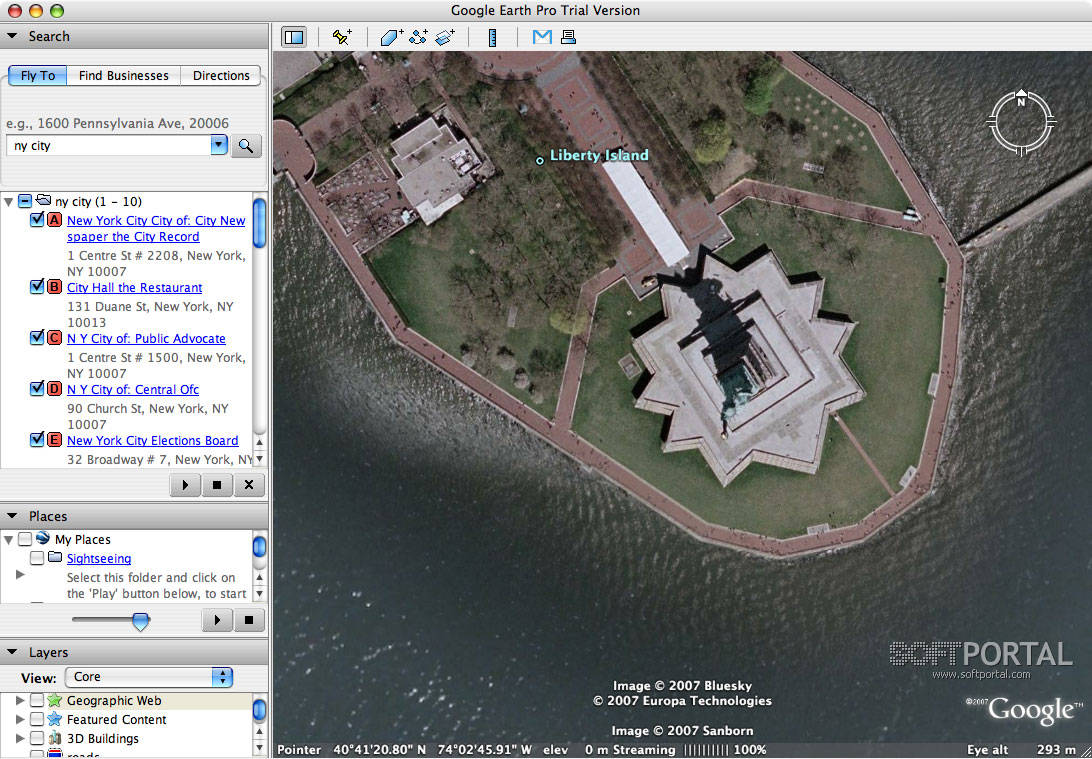1092x759 pixels.
Task: Add an image overlay from the toolbar
Action: 444,37
